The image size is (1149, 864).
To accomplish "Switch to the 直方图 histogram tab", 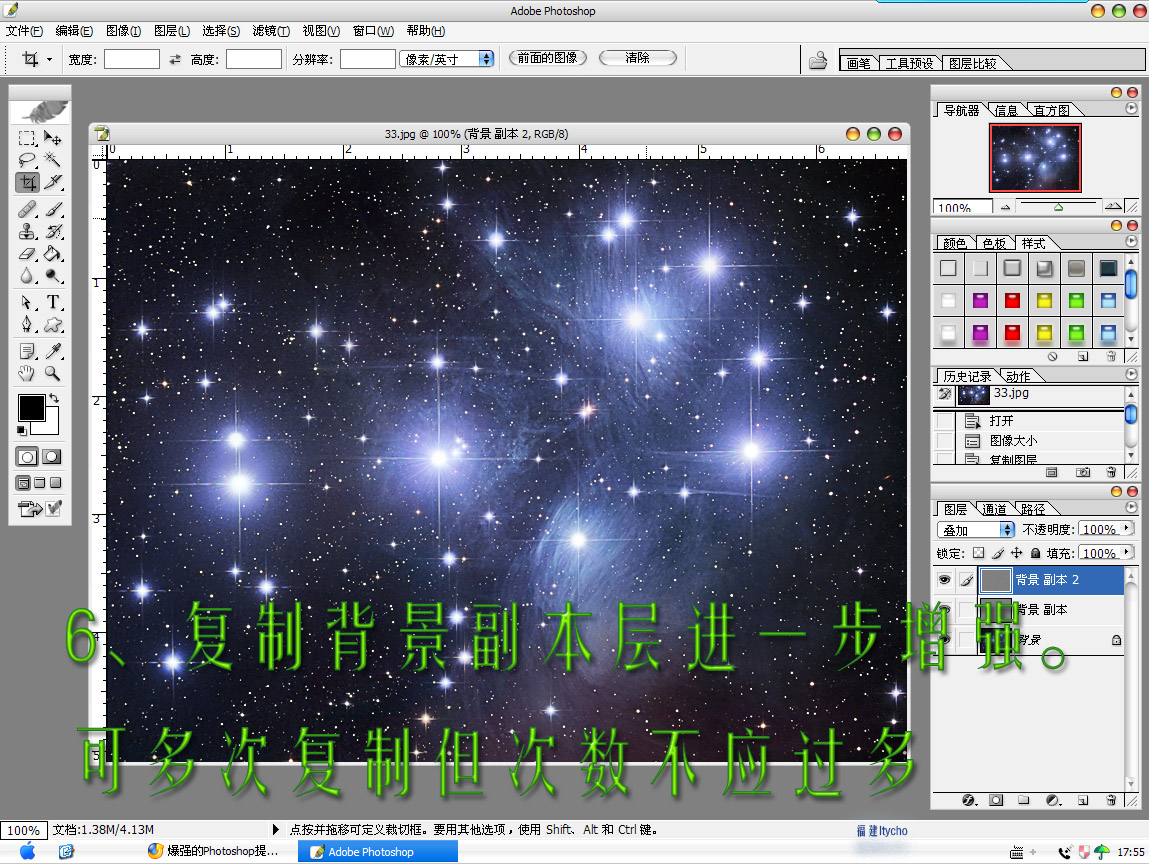I will [x=1052, y=110].
